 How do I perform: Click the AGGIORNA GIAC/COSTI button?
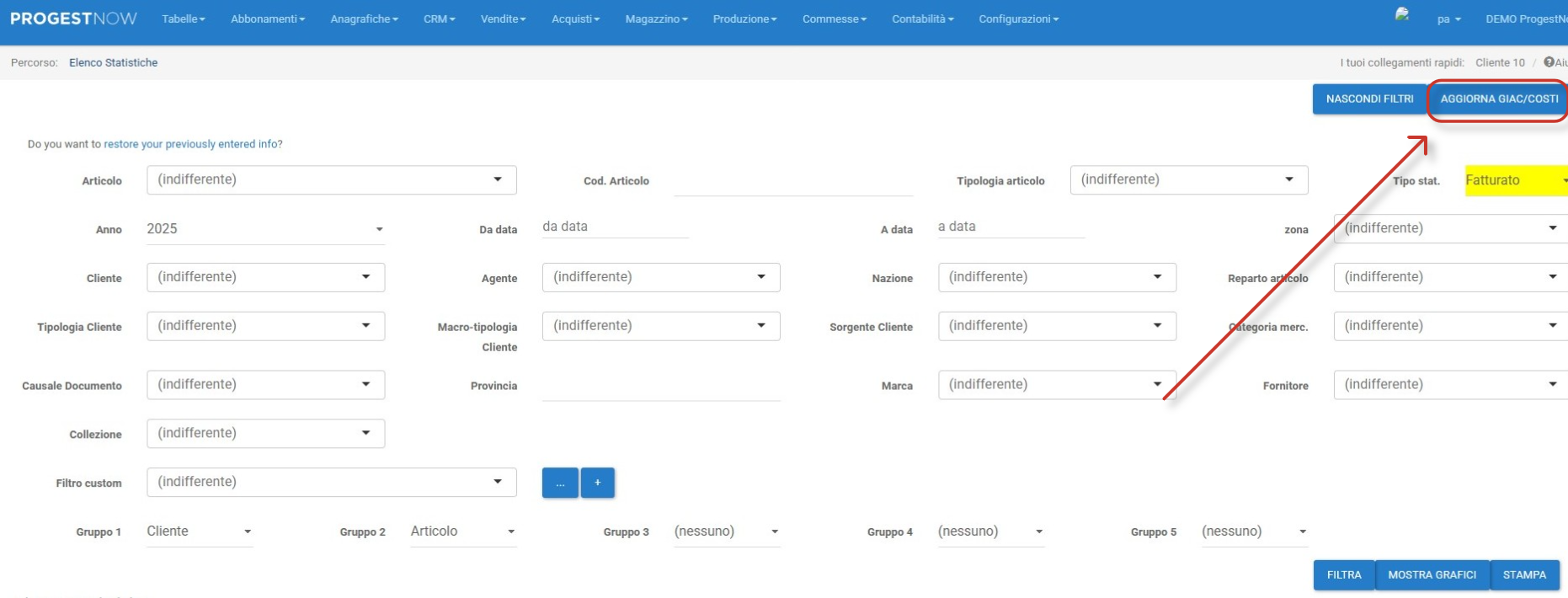(1498, 99)
